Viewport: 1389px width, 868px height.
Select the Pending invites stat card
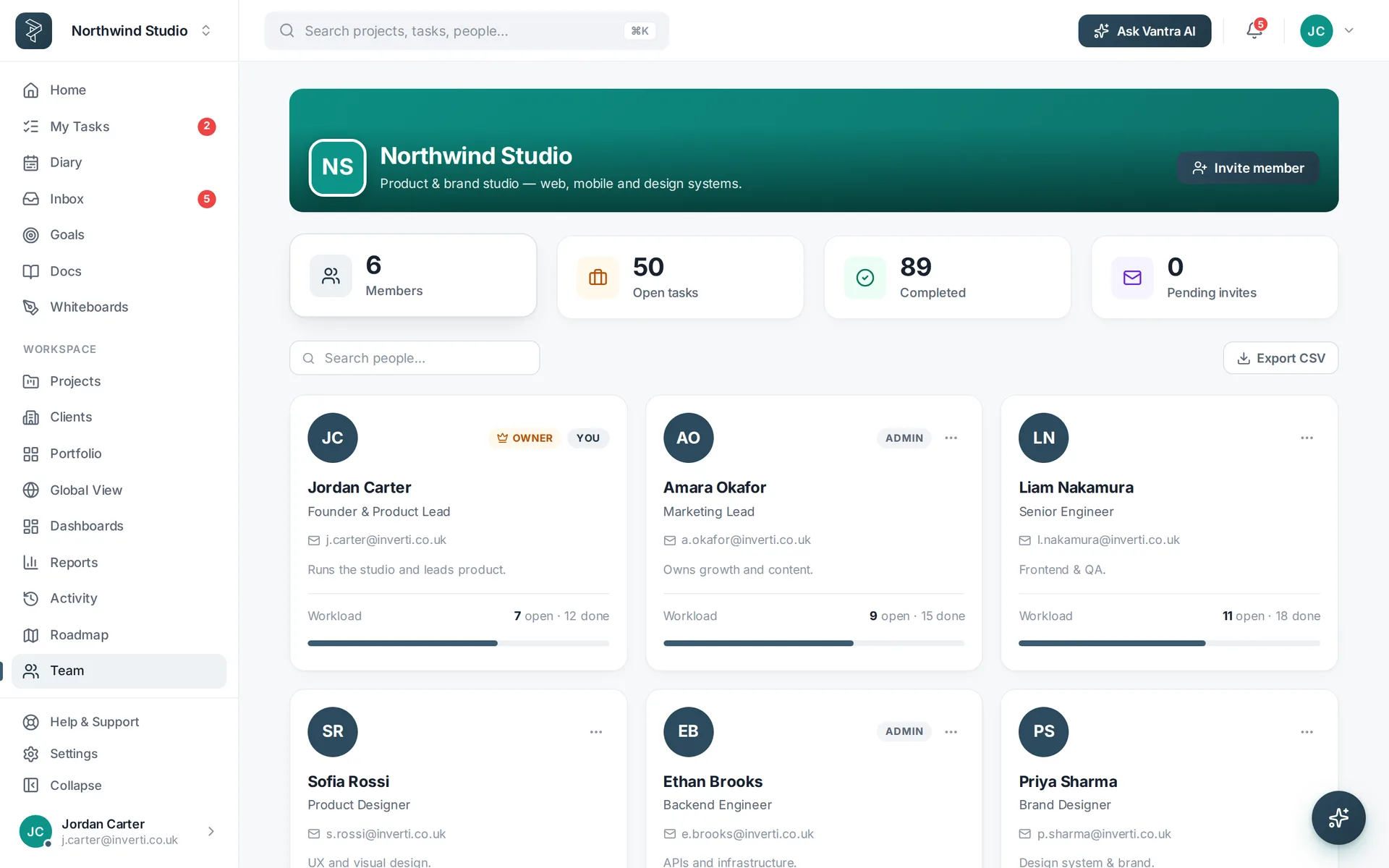tap(1215, 278)
